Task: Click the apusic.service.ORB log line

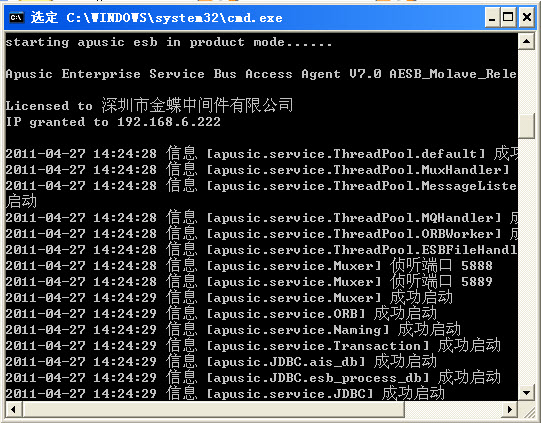Action: click(221, 314)
